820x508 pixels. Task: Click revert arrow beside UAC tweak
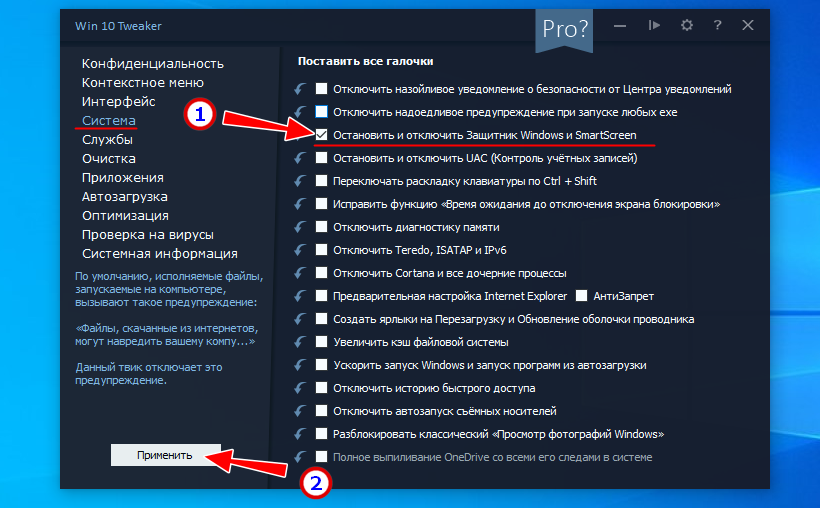coord(300,158)
